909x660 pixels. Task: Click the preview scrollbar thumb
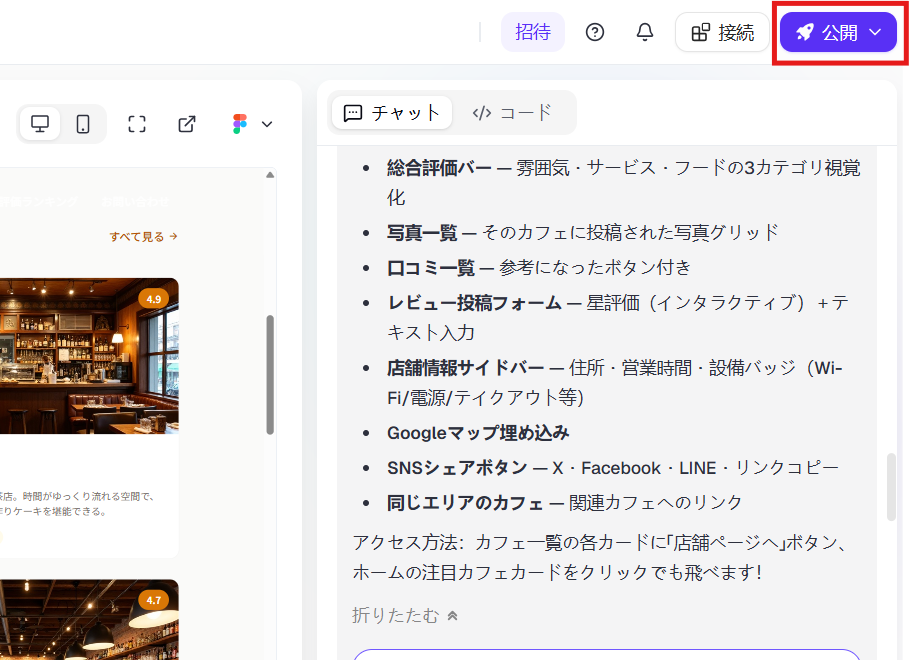click(x=270, y=375)
